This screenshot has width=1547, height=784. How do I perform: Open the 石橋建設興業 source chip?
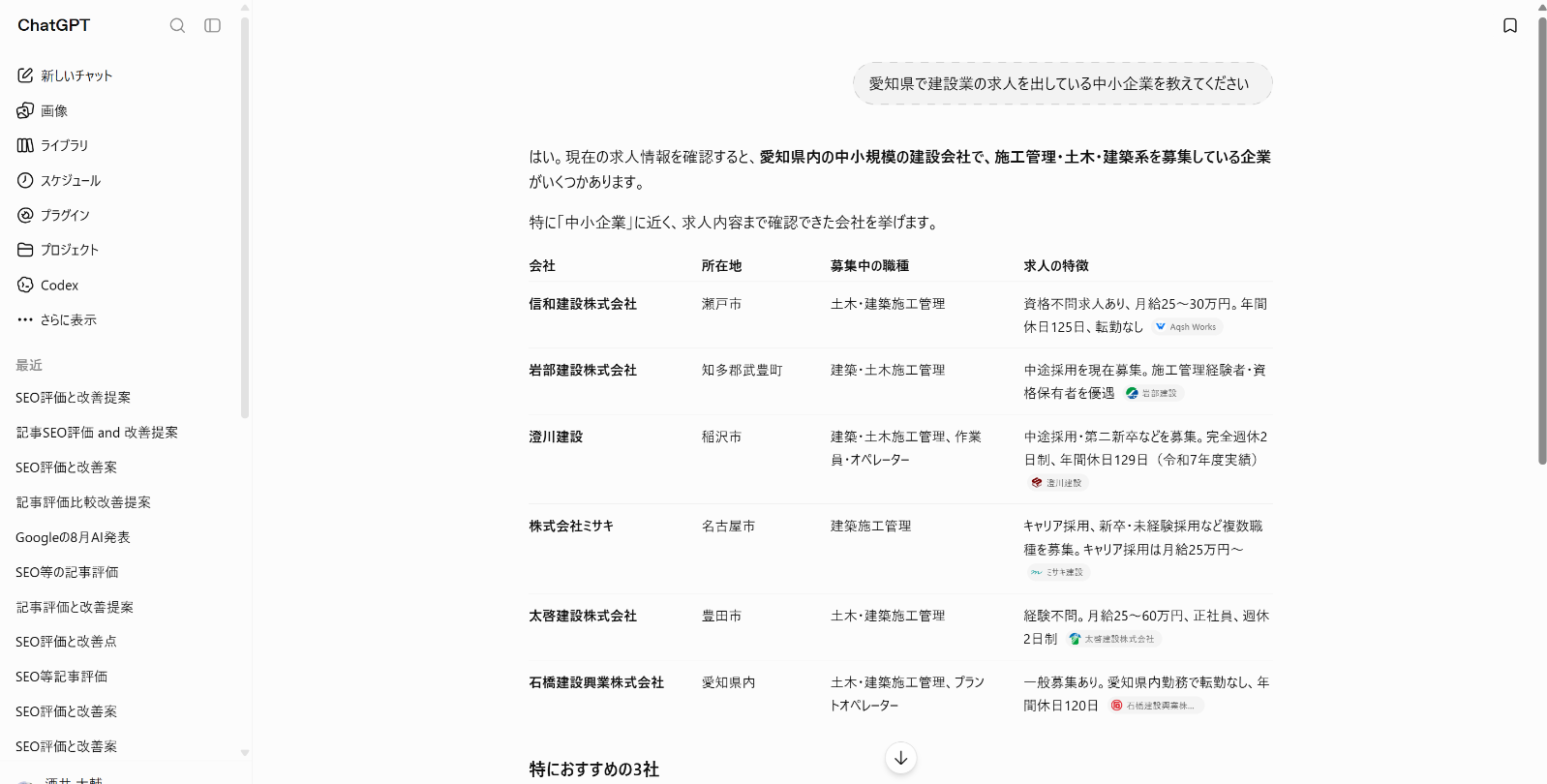1155,706
